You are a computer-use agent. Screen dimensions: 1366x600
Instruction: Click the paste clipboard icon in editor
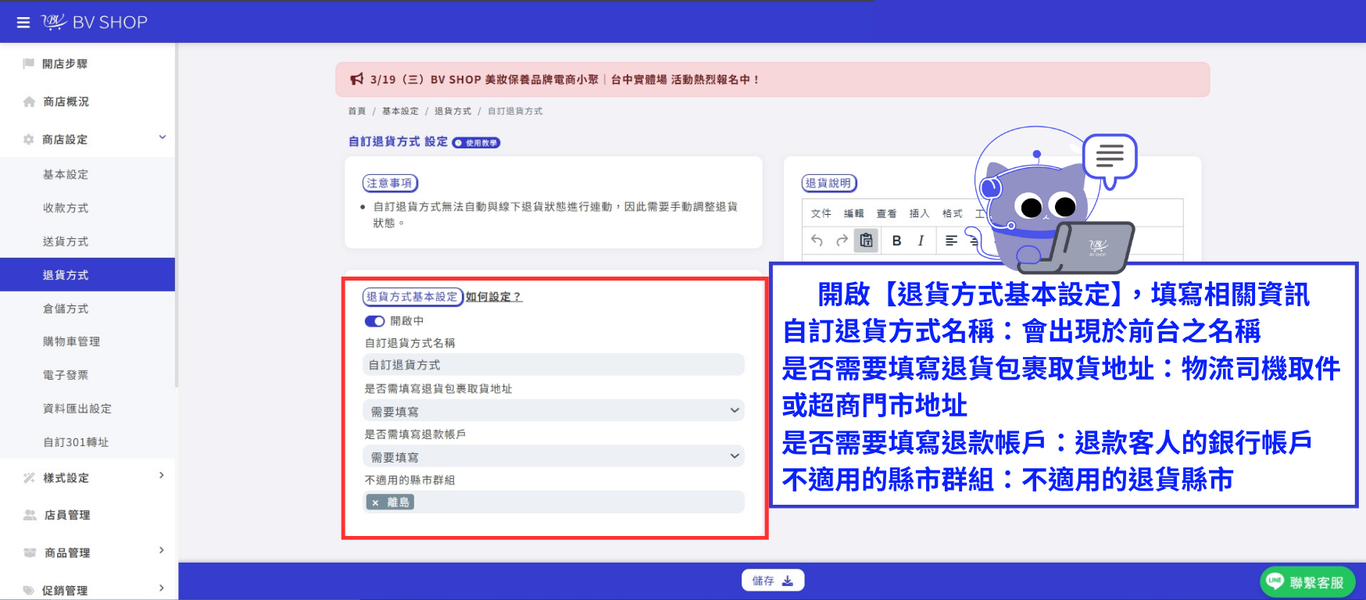click(x=867, y=240)
